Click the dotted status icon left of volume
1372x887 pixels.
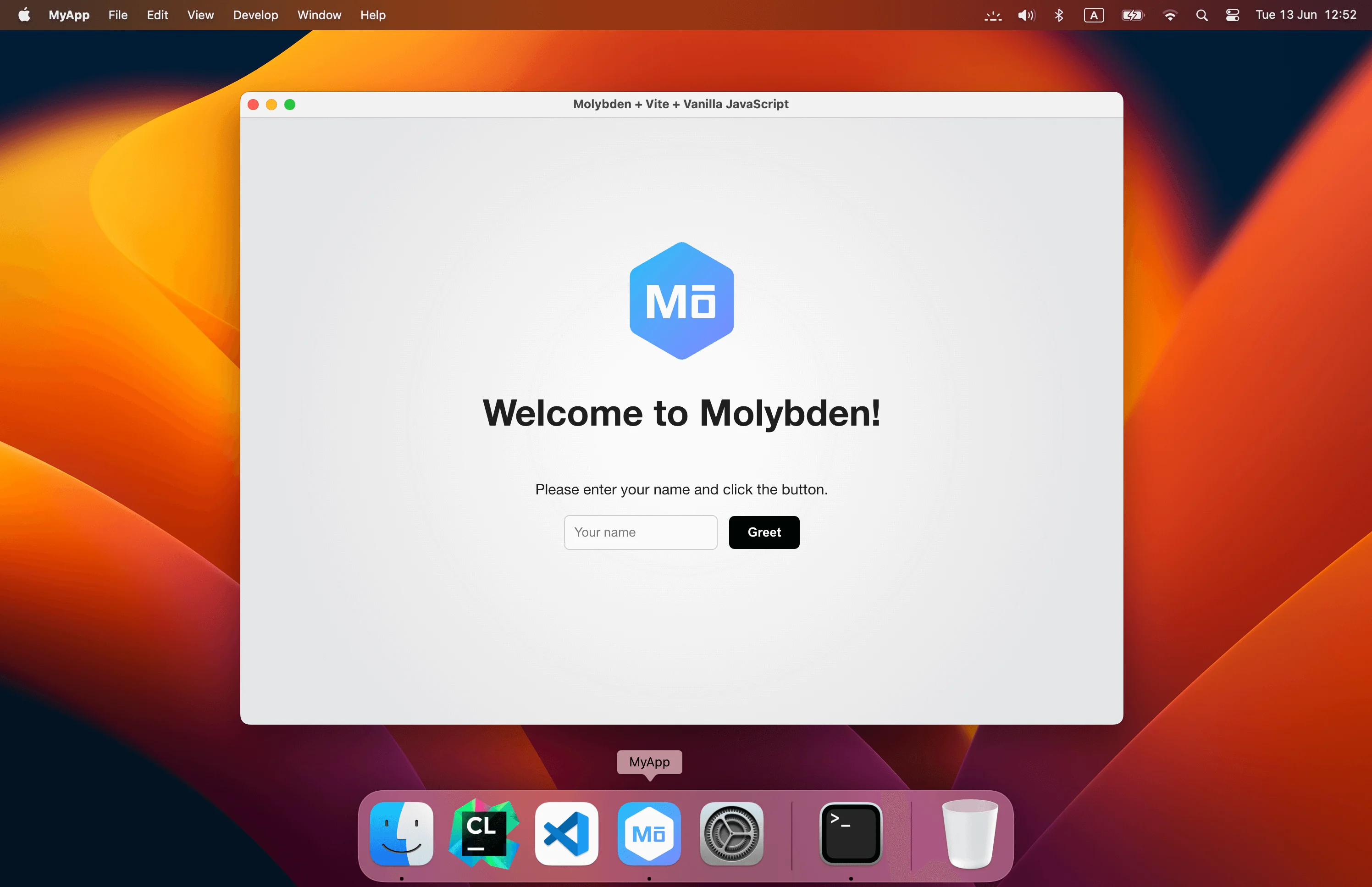pos(993,16)
